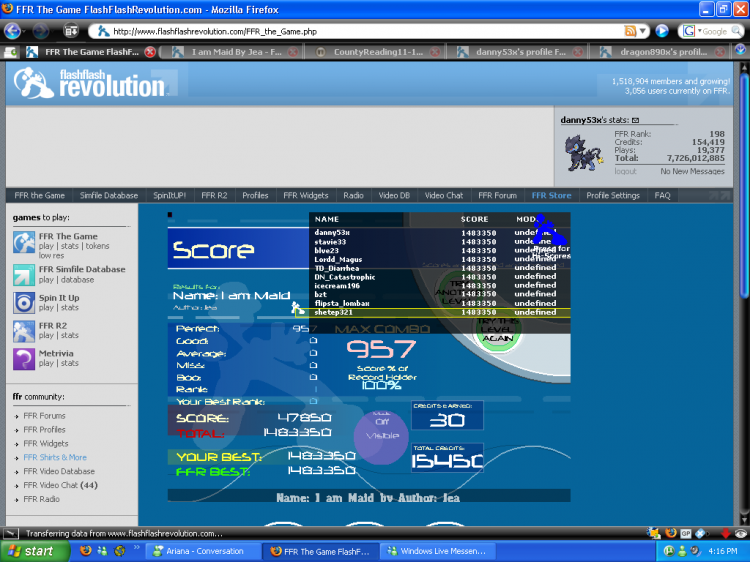The height and width of the screenshot is (562, 750).
Task: Open FFR Radio community link
Action: click(x=42, y=499)
